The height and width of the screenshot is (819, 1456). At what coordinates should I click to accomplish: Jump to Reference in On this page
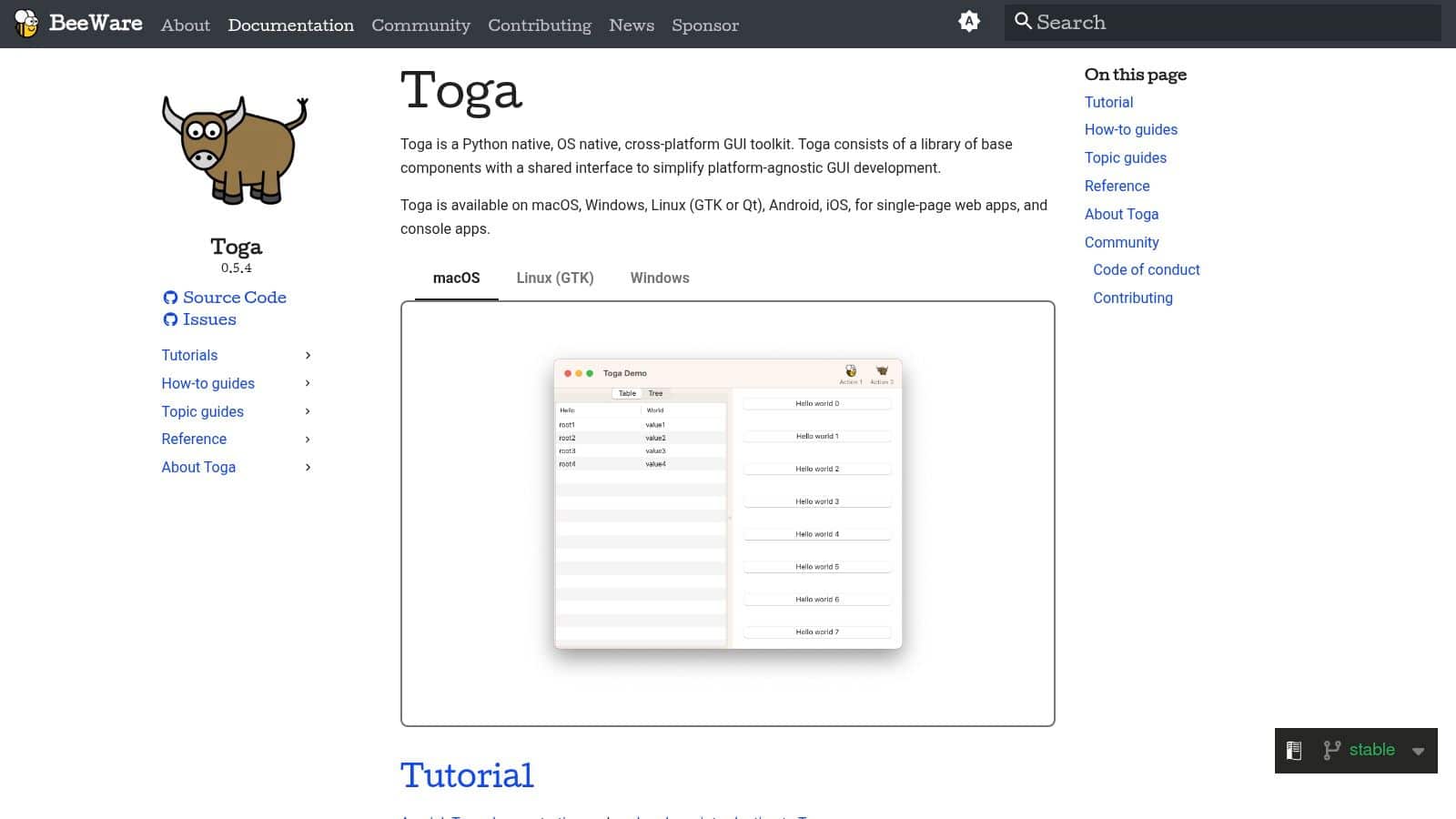pyautogui.click(x=1117, y=186)
